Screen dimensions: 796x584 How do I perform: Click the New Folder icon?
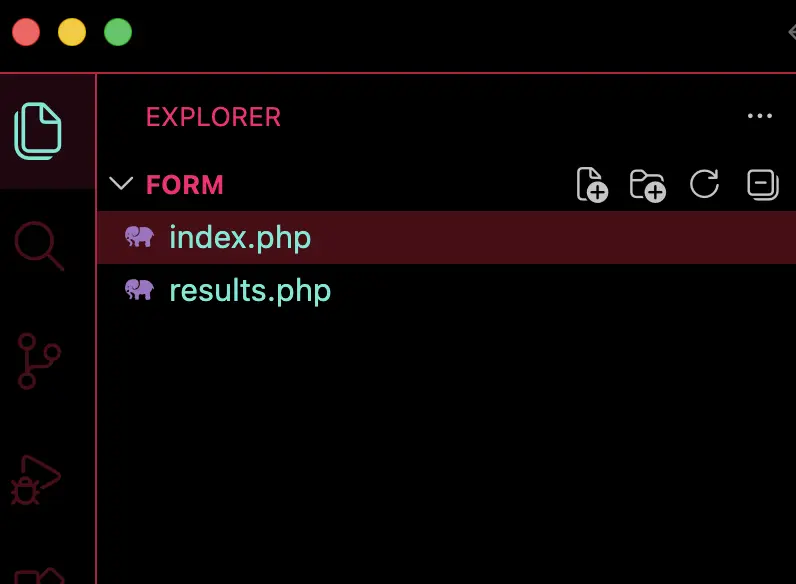(x=648, y=185)
